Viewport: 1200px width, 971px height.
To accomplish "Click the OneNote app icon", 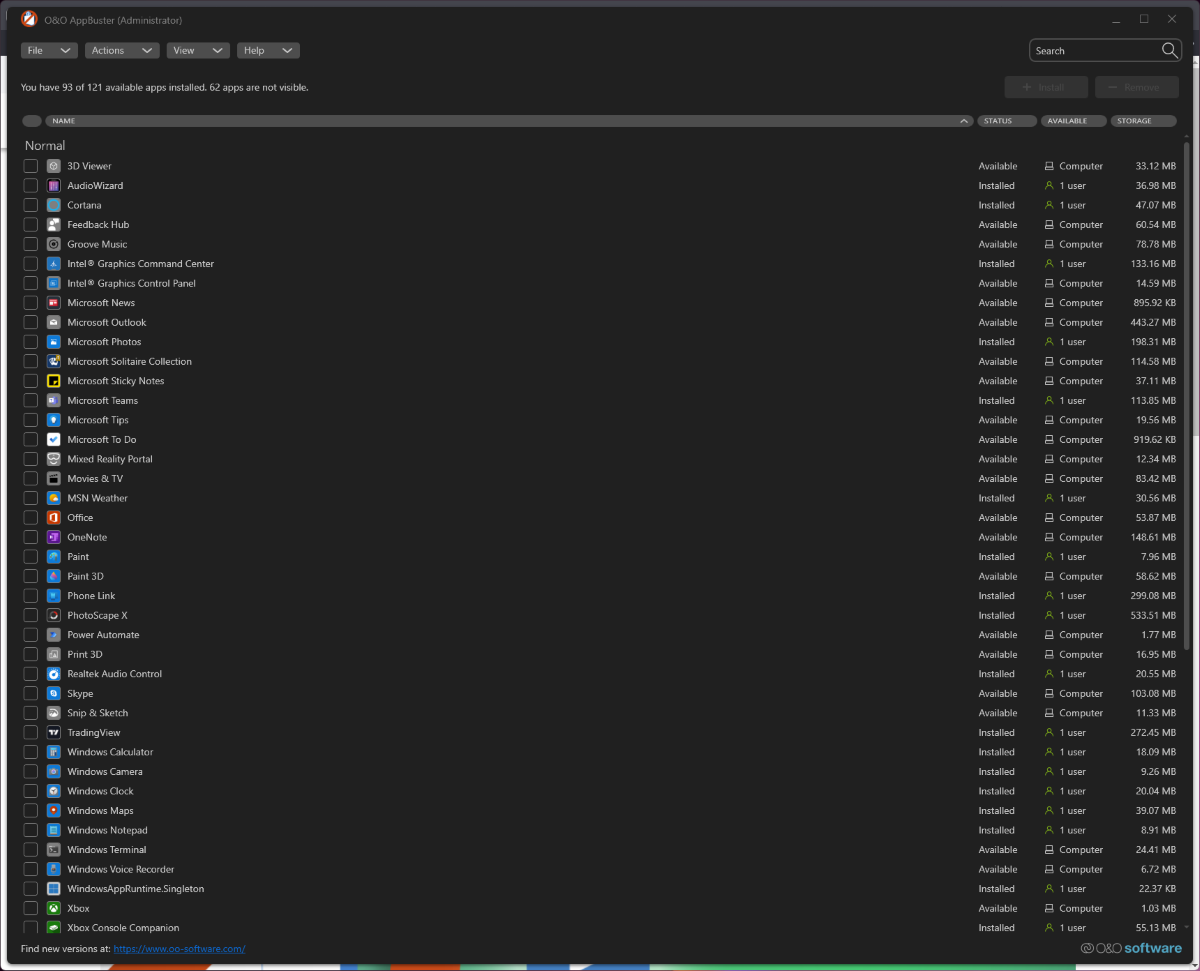I will [x=54, y=537].
